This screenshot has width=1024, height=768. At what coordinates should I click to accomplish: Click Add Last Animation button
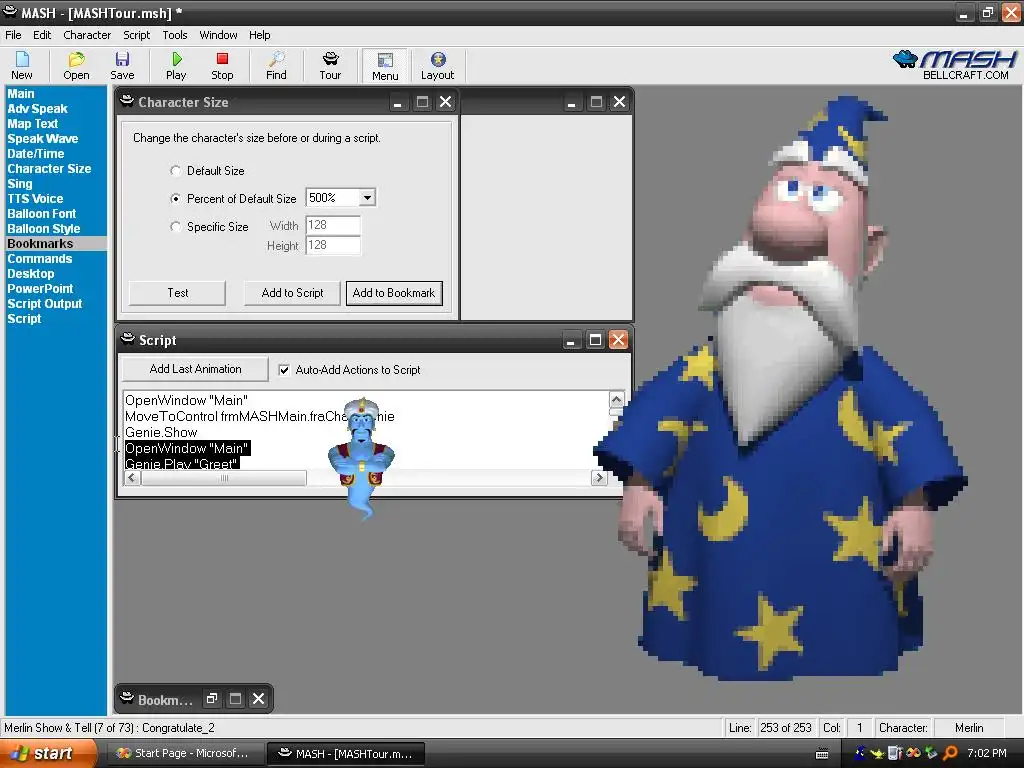(195, 369)
